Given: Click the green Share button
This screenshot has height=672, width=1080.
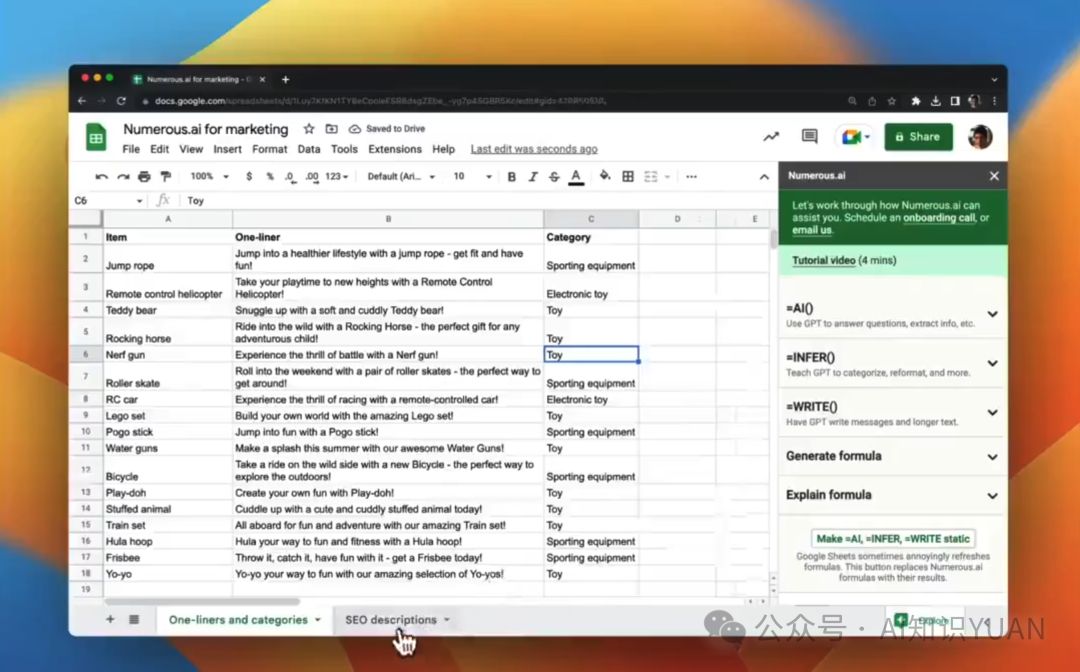Looking at the screenshot, I should (x=918, y=136).
